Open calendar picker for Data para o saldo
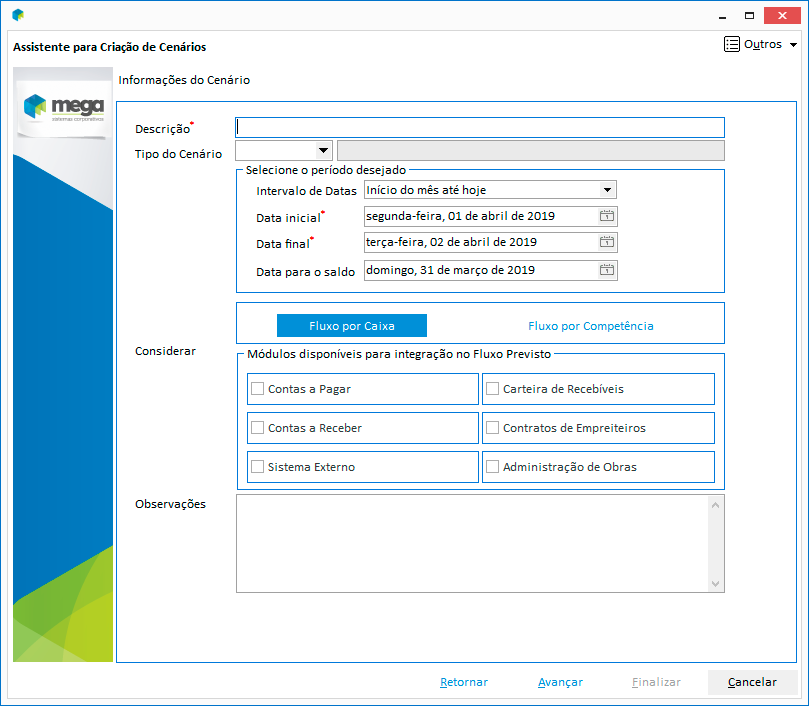Viewport: 809px width, 706px height. (x=606, y=270)
